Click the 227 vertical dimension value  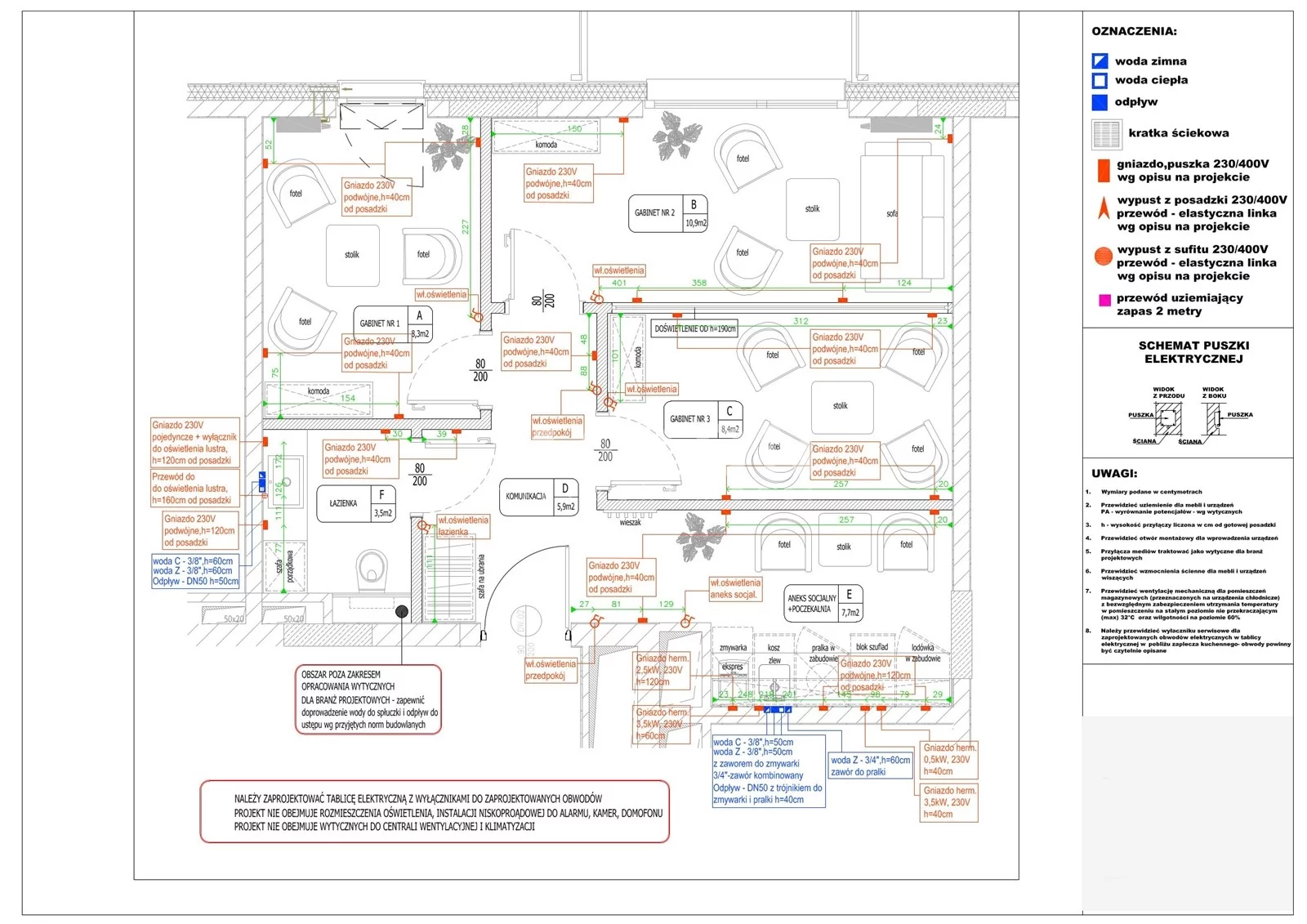(466, 226)
